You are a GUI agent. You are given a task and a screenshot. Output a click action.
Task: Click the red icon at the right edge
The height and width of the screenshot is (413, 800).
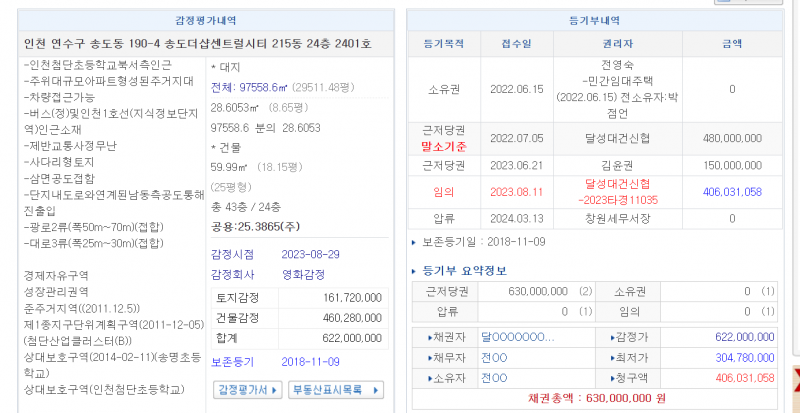pos(795,377)
